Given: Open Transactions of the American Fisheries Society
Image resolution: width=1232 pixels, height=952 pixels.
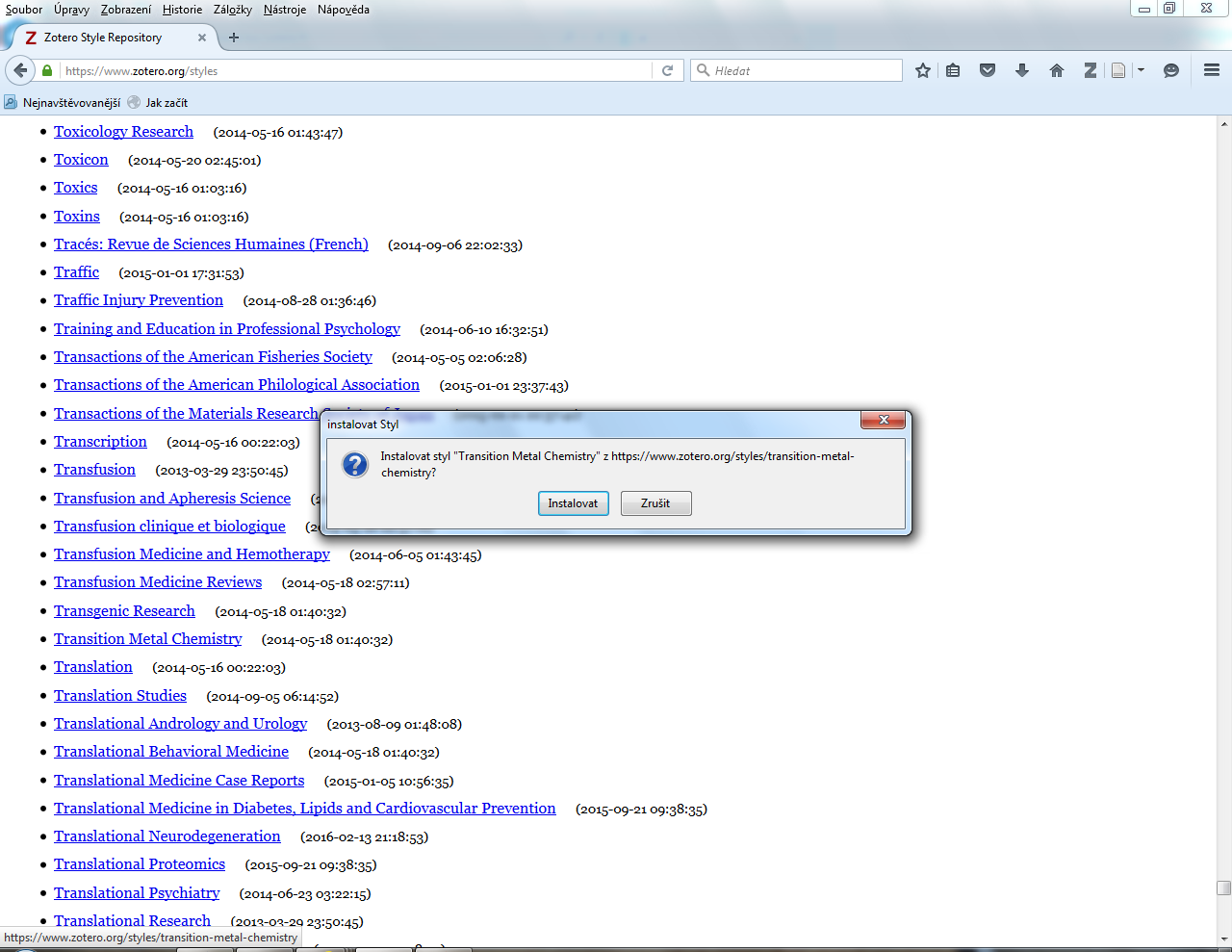Looking at the screenshot, I should (x=213, y=357).
